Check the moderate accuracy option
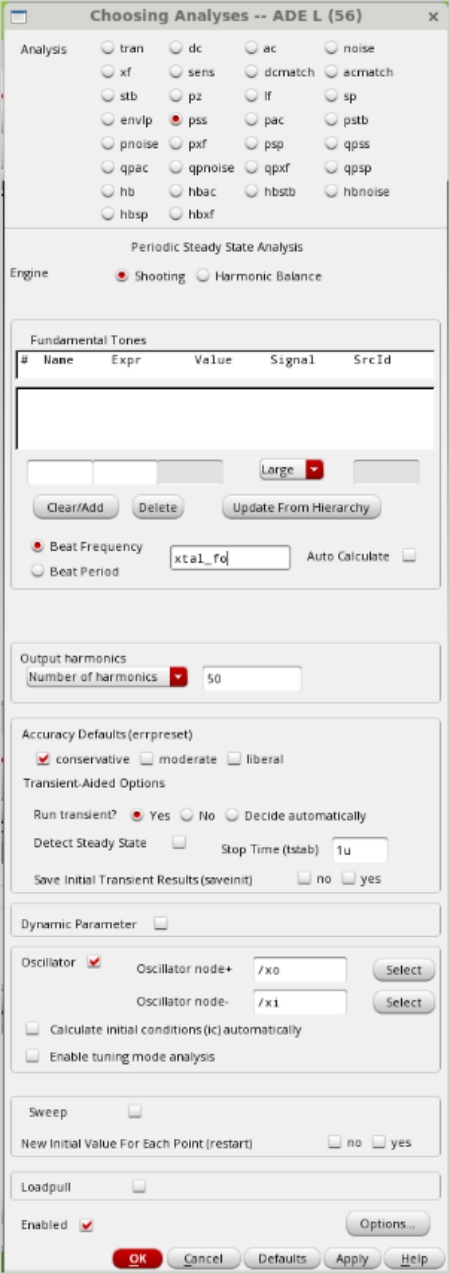This screenshot has width=450, height=1274. point(146,759)
